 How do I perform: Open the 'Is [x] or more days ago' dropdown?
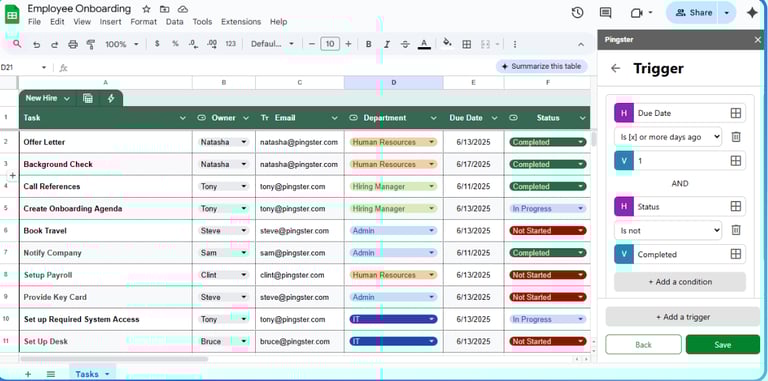pyautogui.click(x=668, y=137)
